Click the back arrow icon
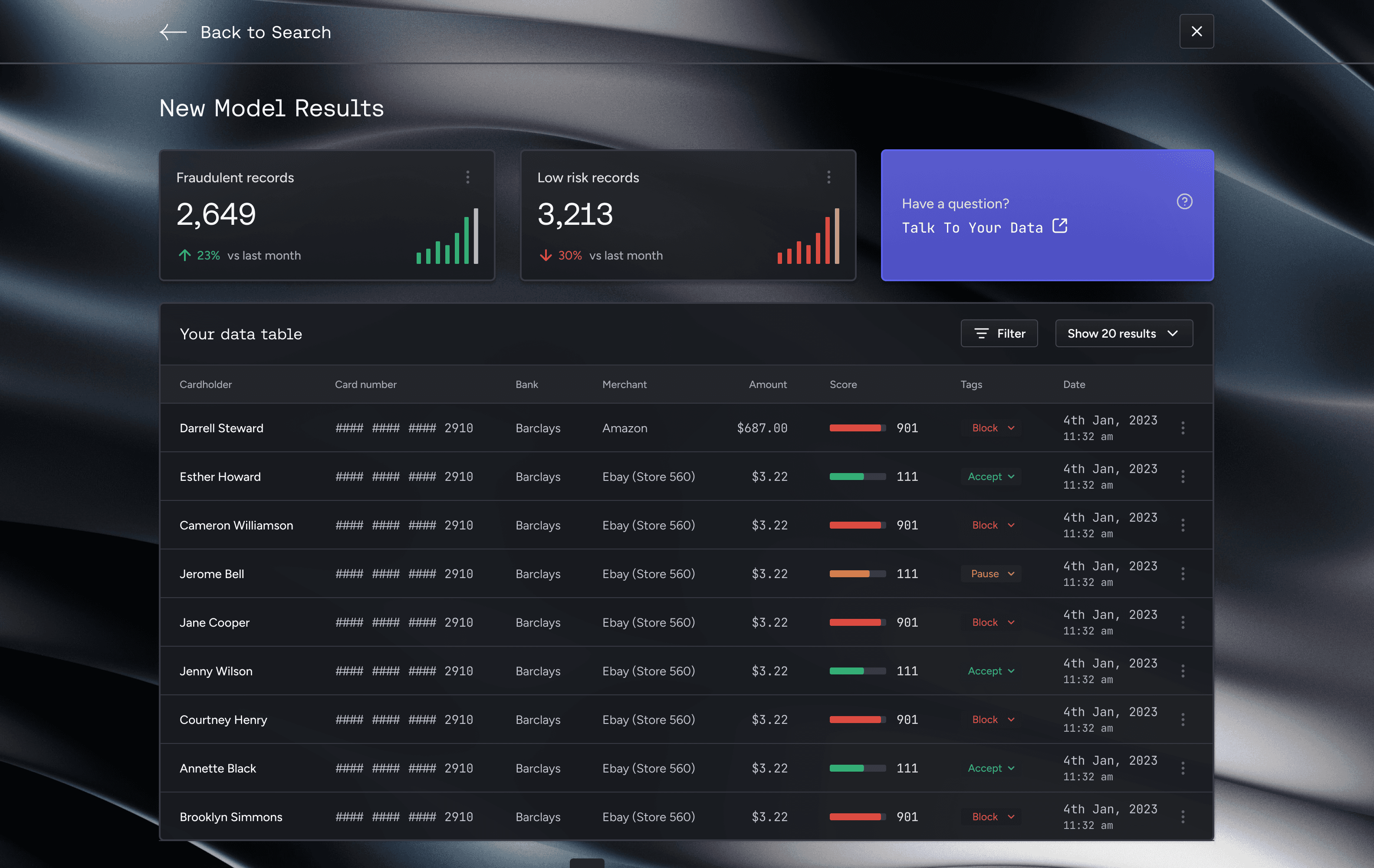 (x=173, y=32)
